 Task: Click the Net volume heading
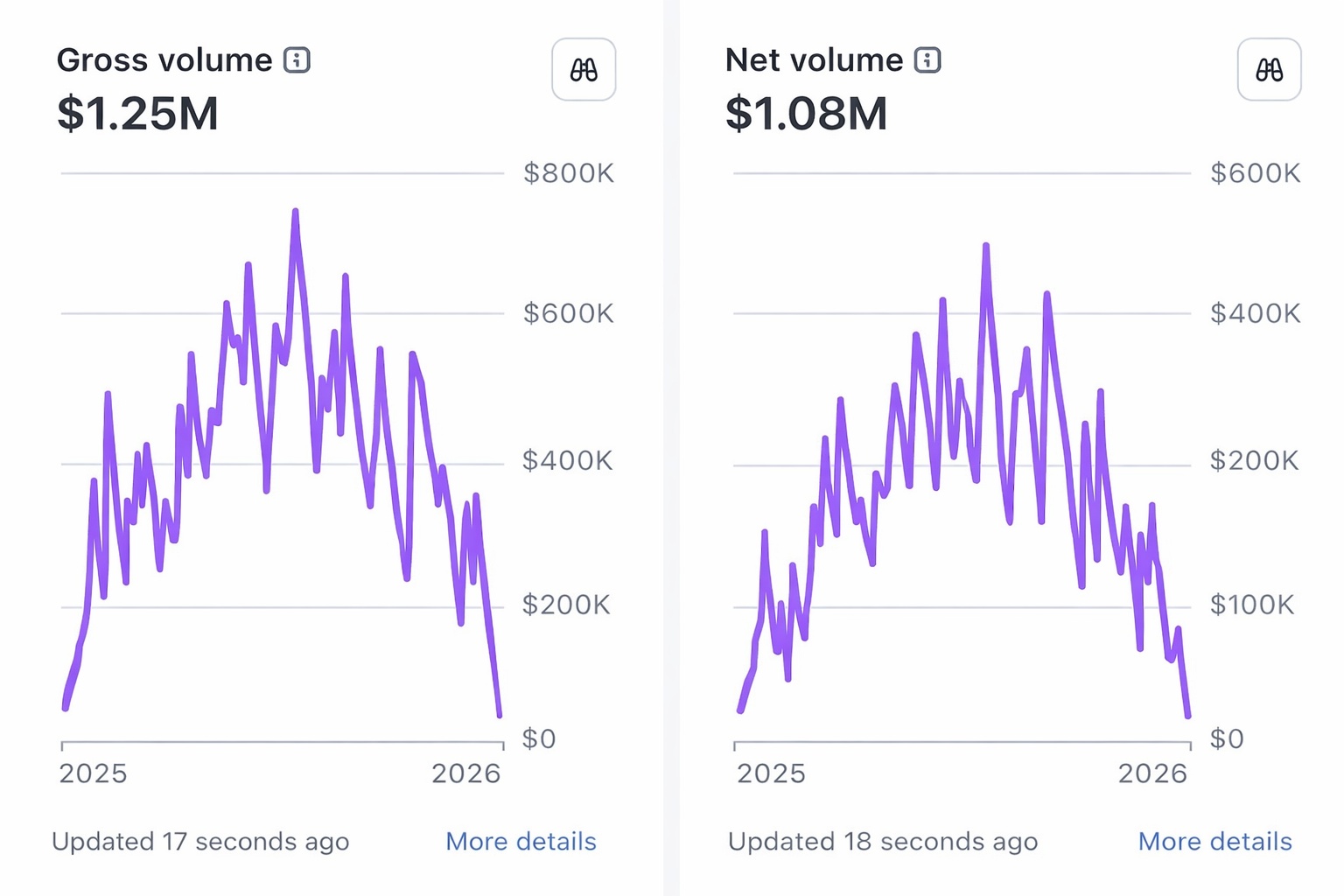click(814, 60)
